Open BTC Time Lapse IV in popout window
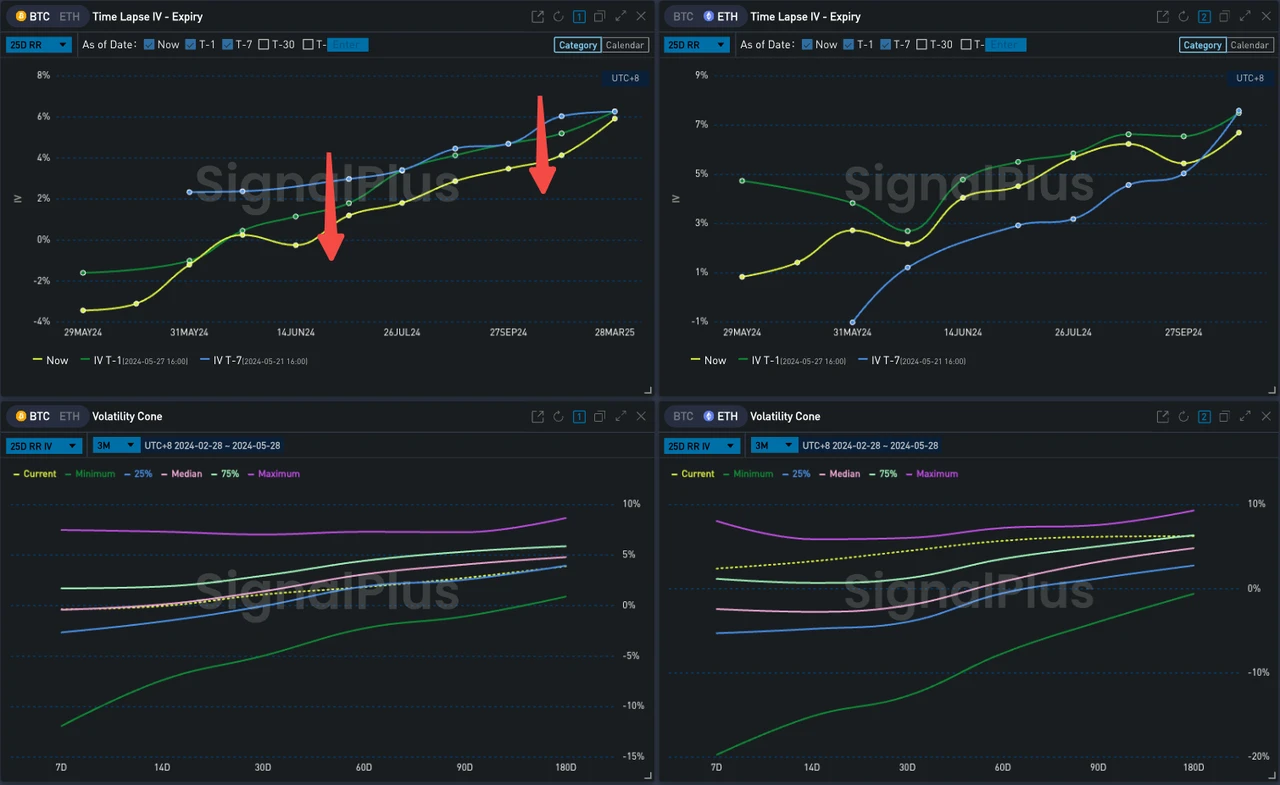The image size is (1280, 785). (x=538, y=17)
